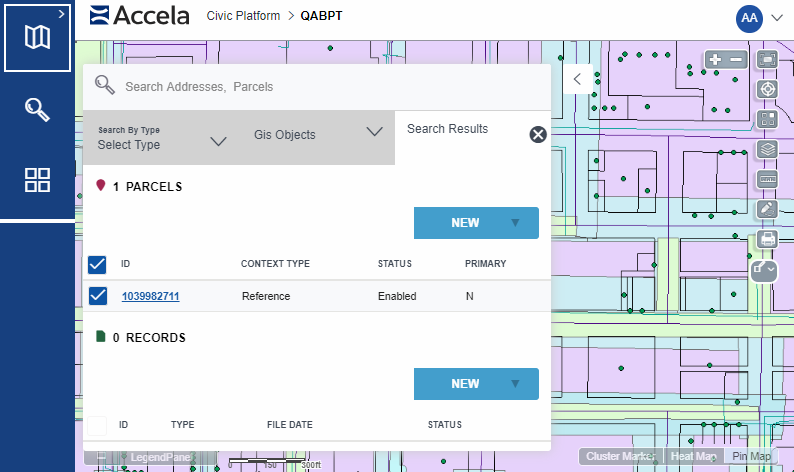Zoom in on the map
The height and width of the screenshot is (472, 794).
point(715,60)
